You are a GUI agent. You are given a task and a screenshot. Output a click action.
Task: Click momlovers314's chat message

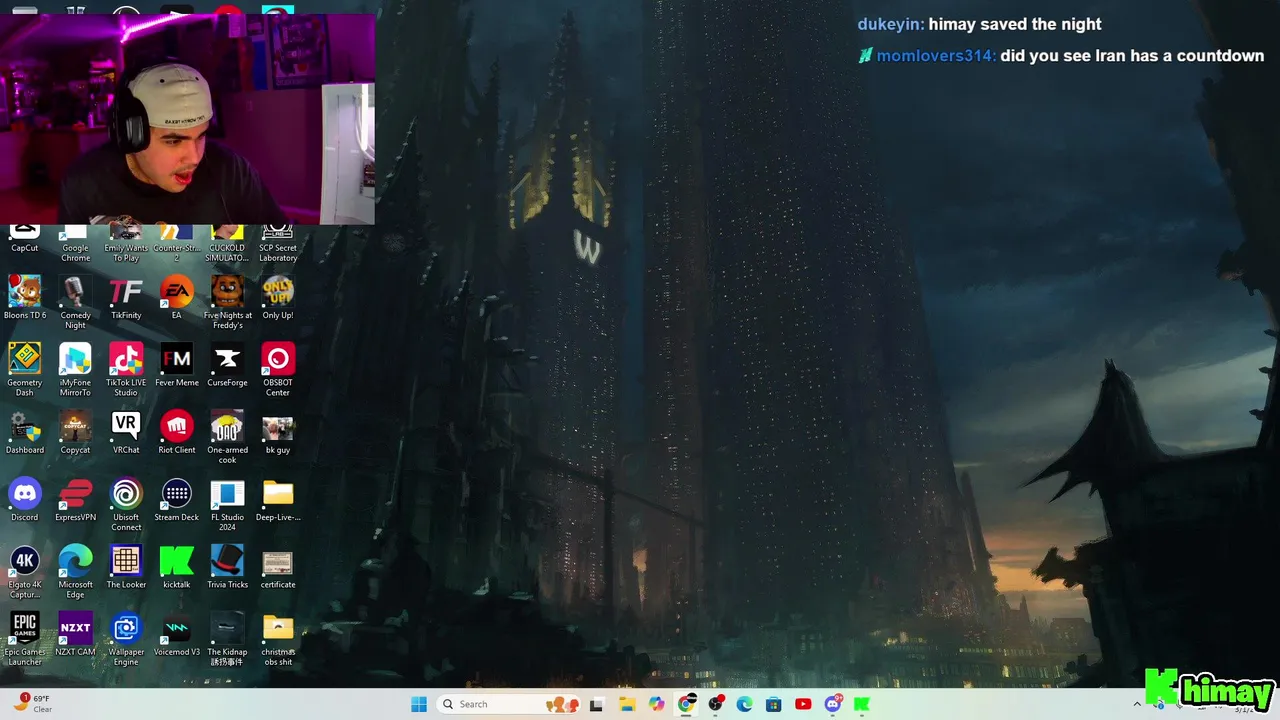[1061, 56]
